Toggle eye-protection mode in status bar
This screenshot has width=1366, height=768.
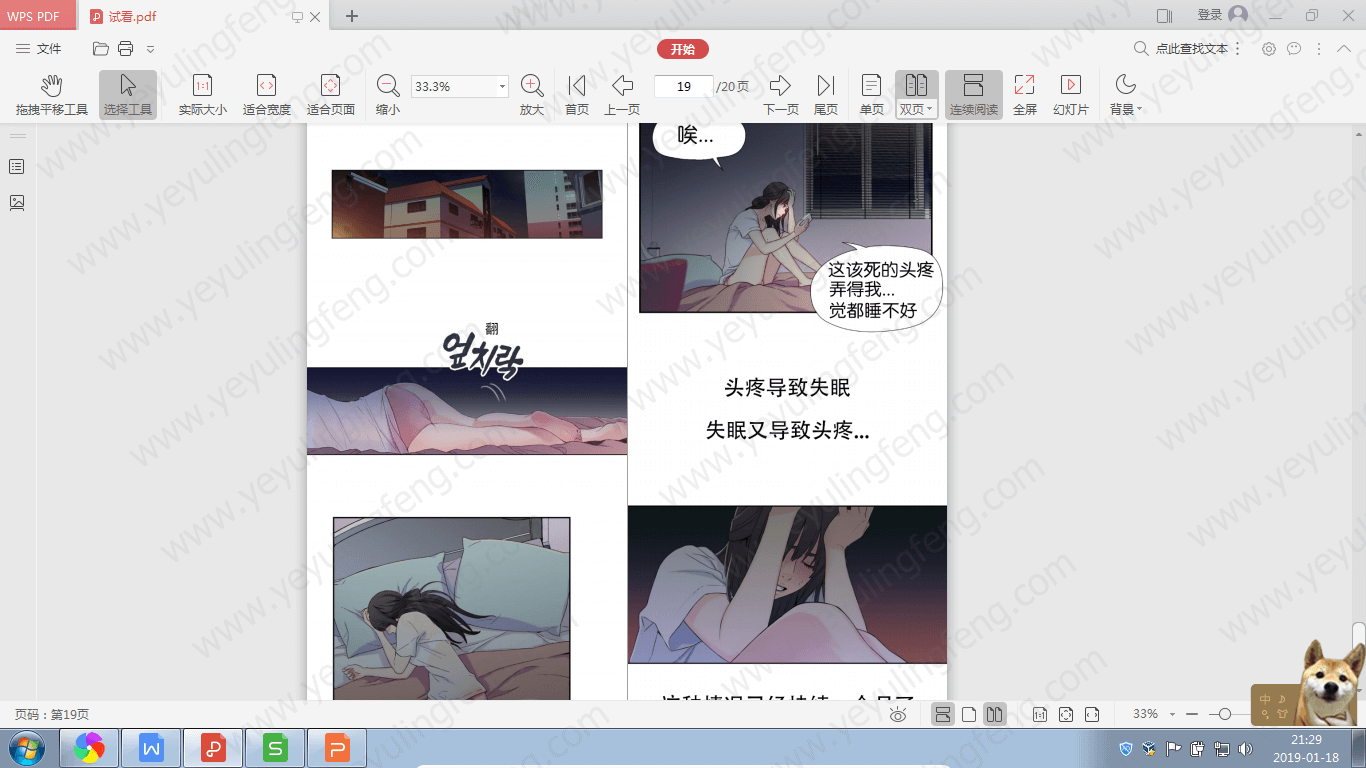(x=898, y=714)
